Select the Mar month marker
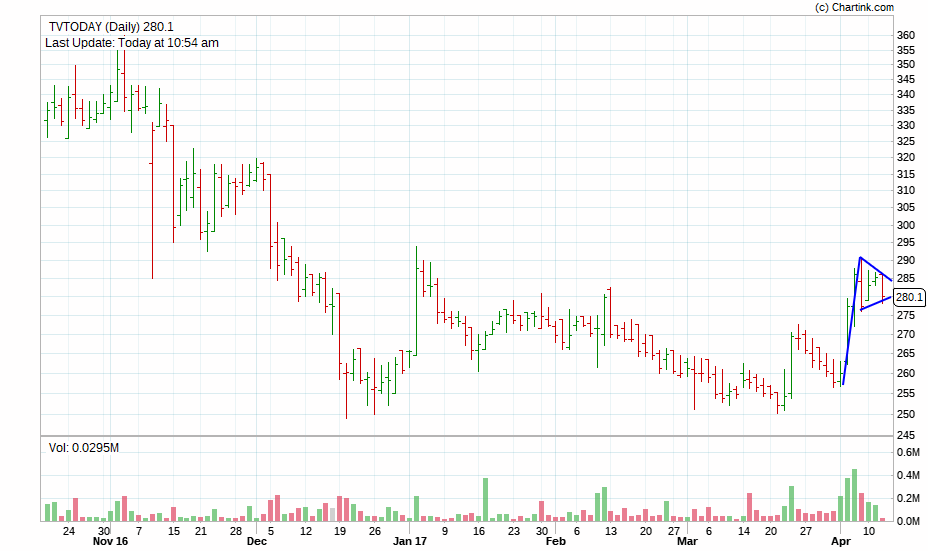 (687, 541)
